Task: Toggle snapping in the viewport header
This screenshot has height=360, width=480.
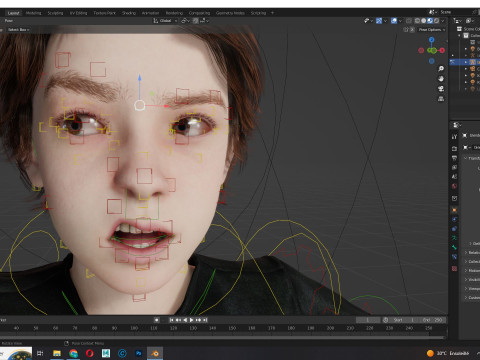Action: pyautogui.click(x=196, y=21)
